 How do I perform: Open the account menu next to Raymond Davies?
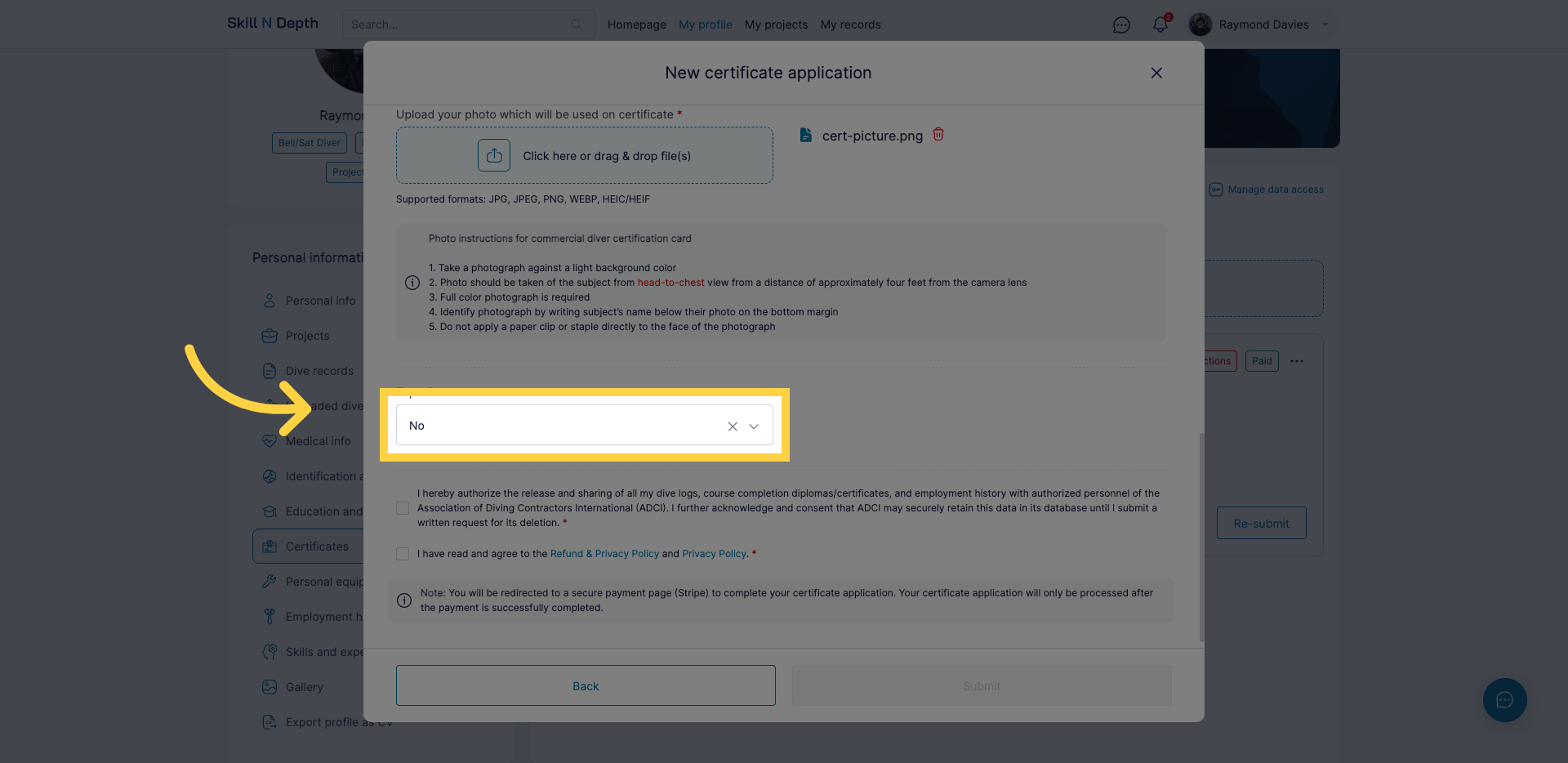tap(1324, 25)
